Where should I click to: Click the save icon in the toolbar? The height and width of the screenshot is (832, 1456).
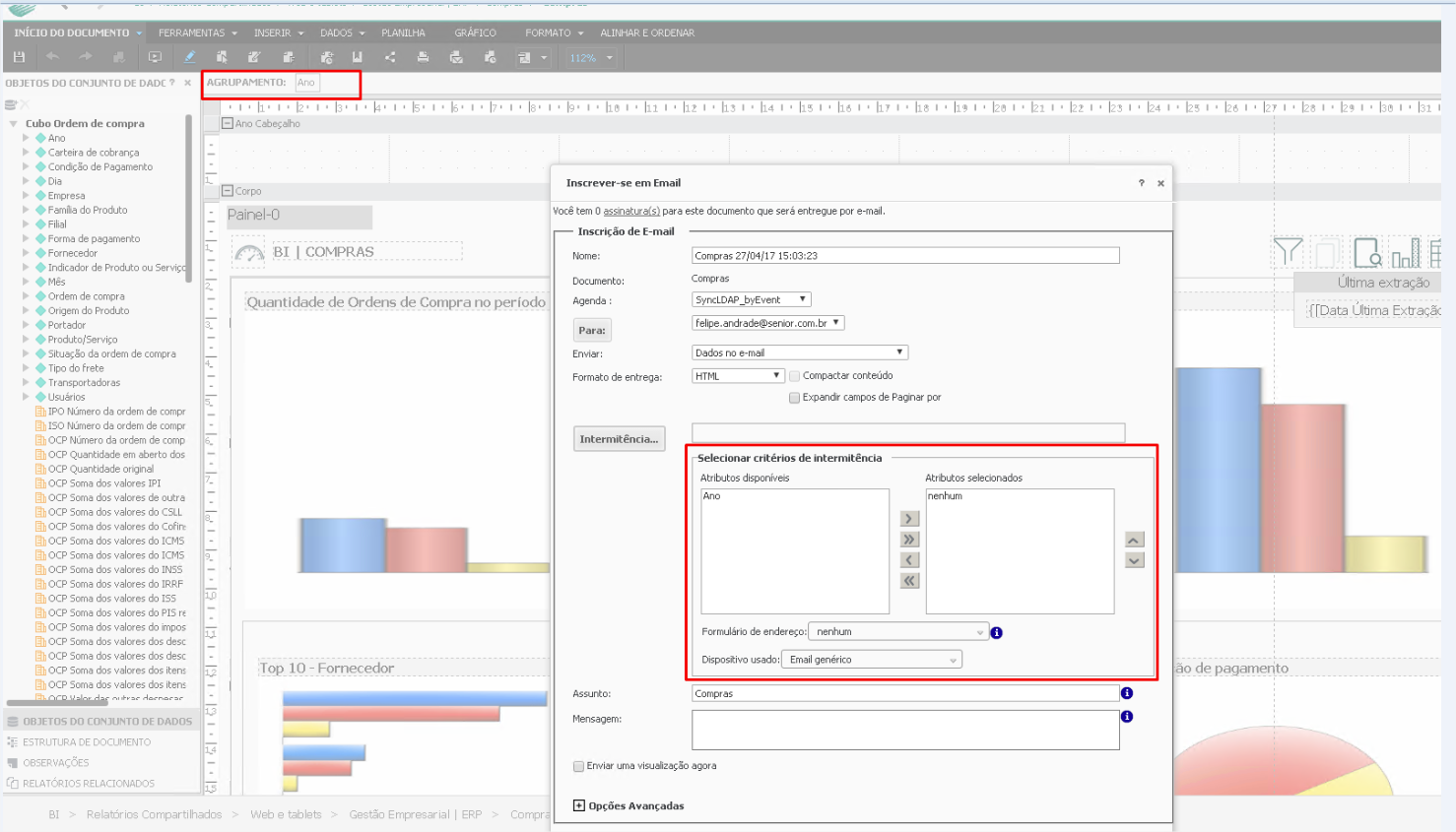point(19,57)
